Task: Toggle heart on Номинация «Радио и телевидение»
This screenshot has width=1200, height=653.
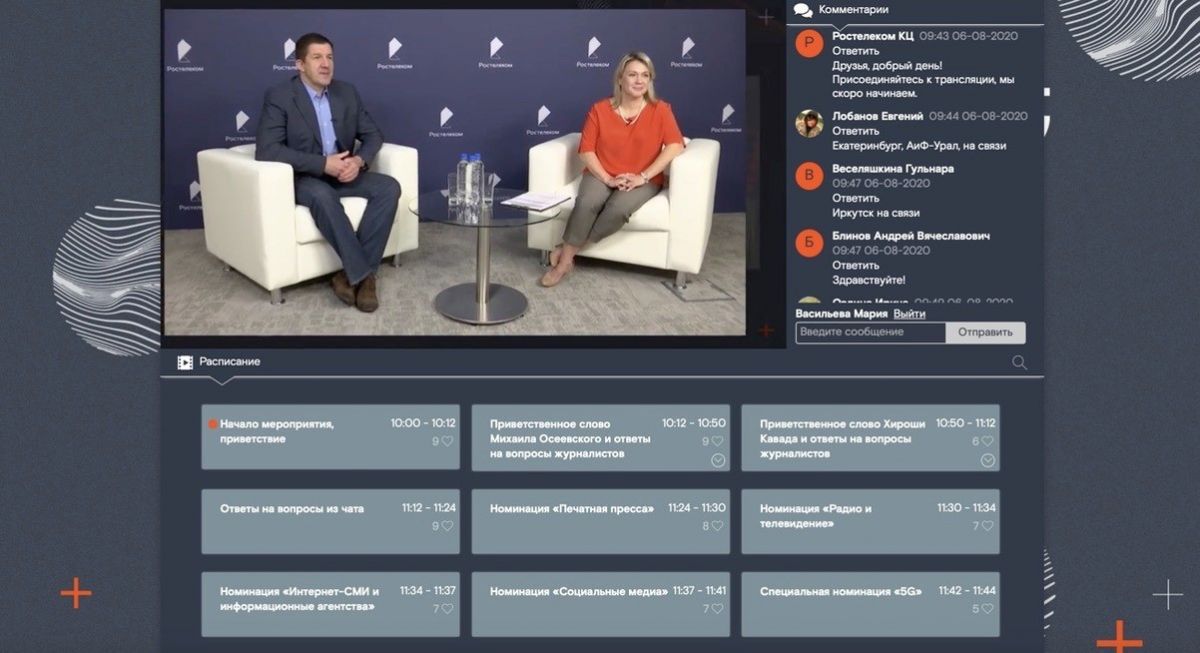Action: (987, 526)
